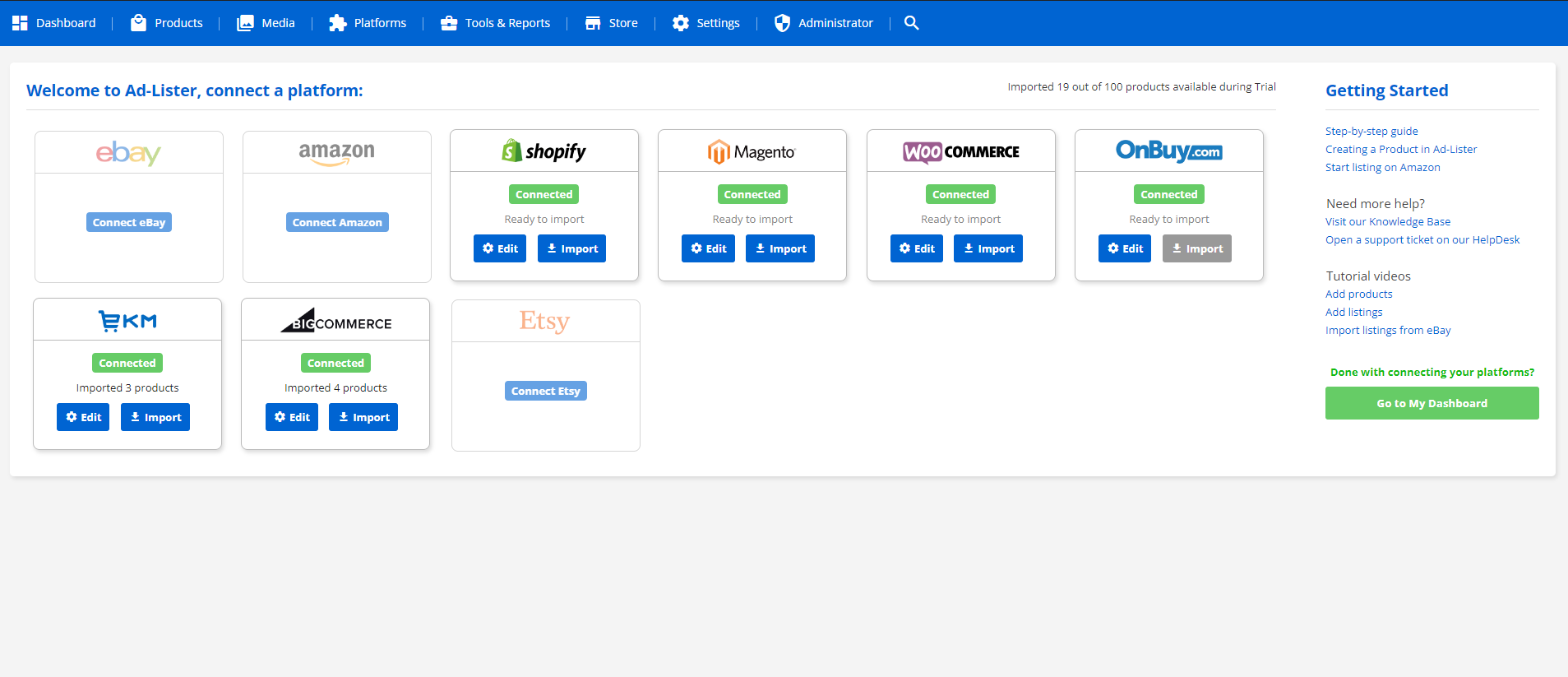Import products from WooCommerce
Screen dimensions: 1568x677
(x=988, y=248)
